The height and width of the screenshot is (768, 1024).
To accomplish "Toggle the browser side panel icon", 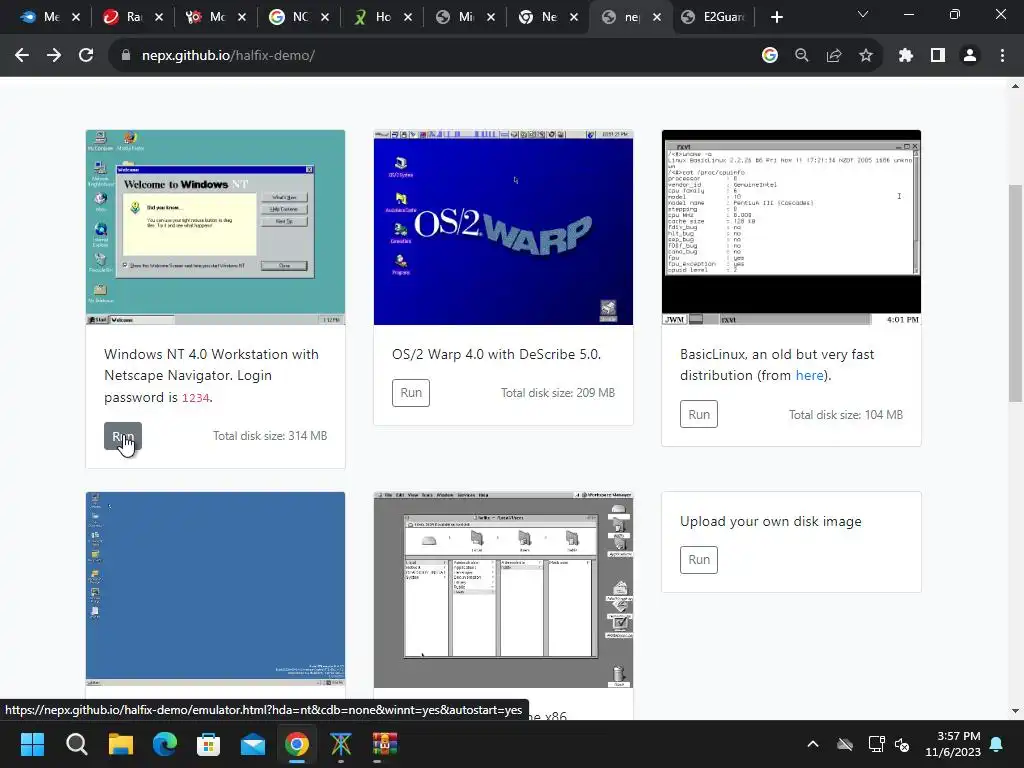I will click(938, 56).
